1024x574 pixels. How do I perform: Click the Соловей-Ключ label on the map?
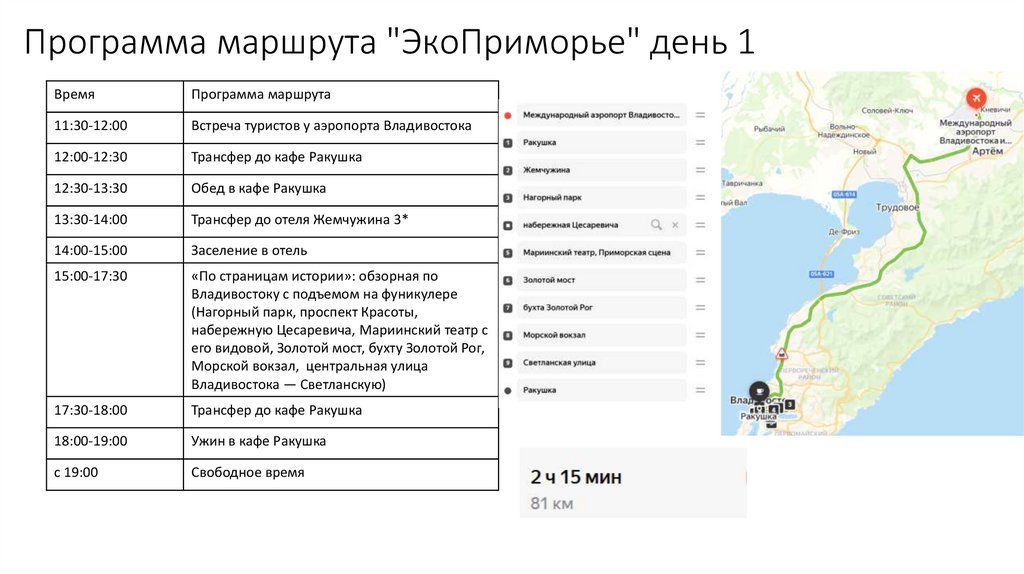(x=887, y=110)
